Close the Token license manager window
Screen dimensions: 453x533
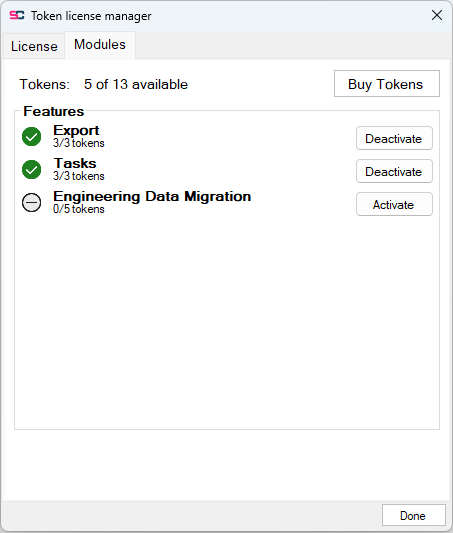(x=437, y=15)
